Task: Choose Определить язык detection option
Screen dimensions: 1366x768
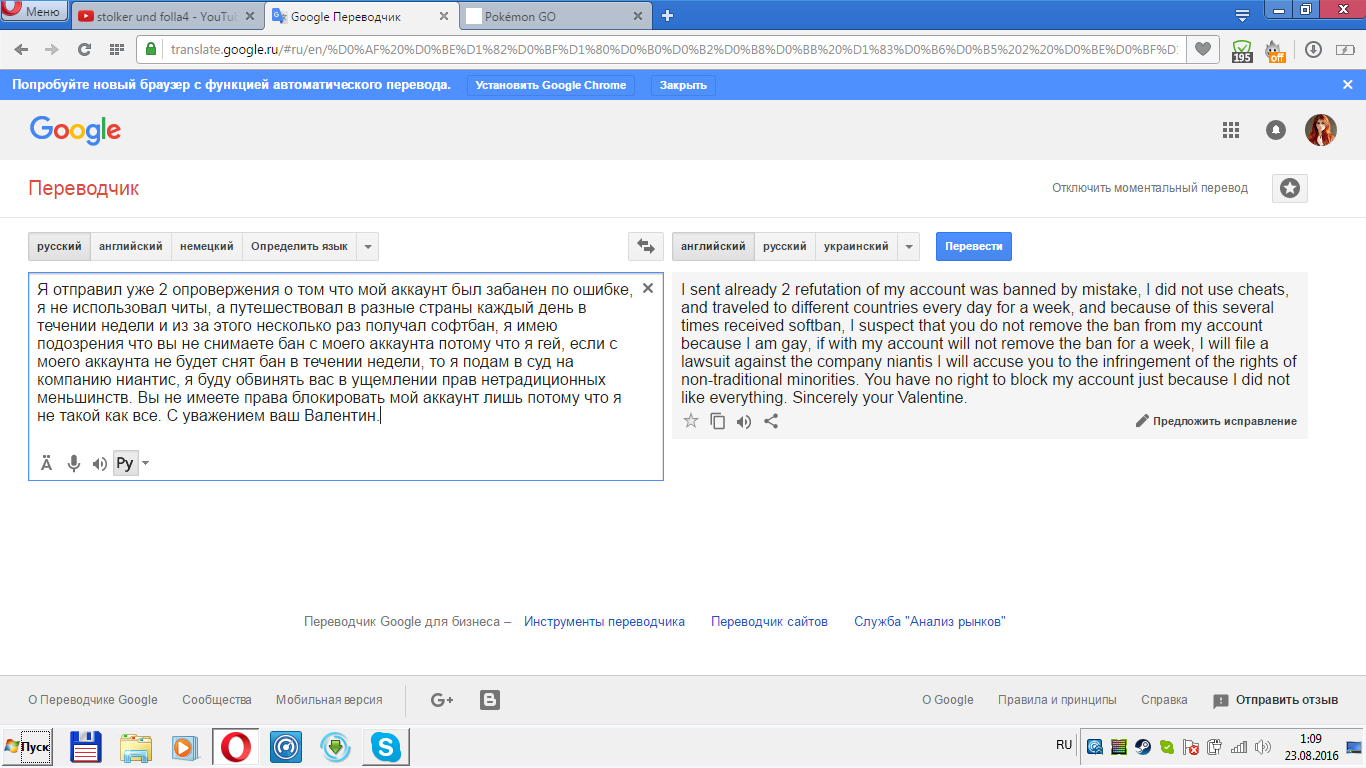Action: (x=299, y=246)
